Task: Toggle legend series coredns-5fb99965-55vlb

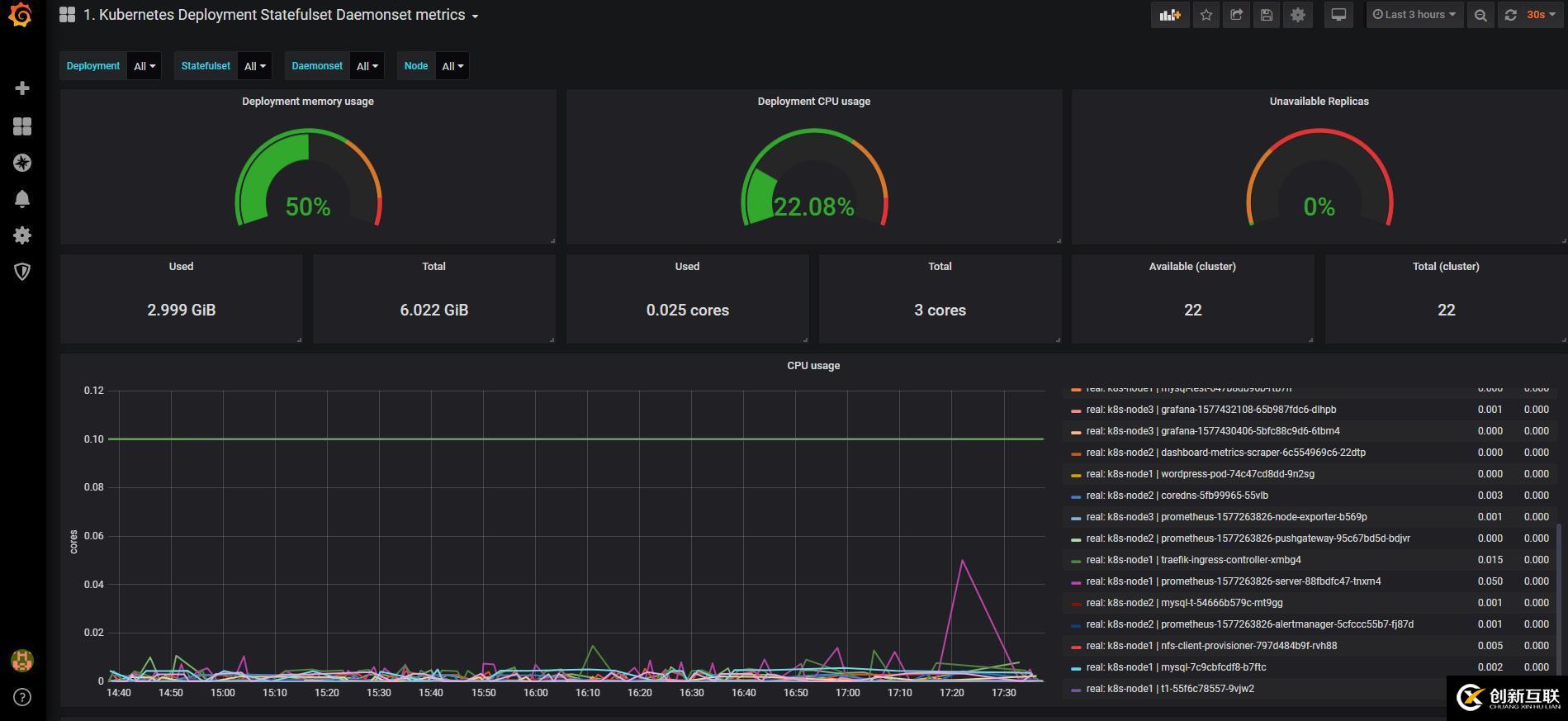Action: click(1177, 496)
